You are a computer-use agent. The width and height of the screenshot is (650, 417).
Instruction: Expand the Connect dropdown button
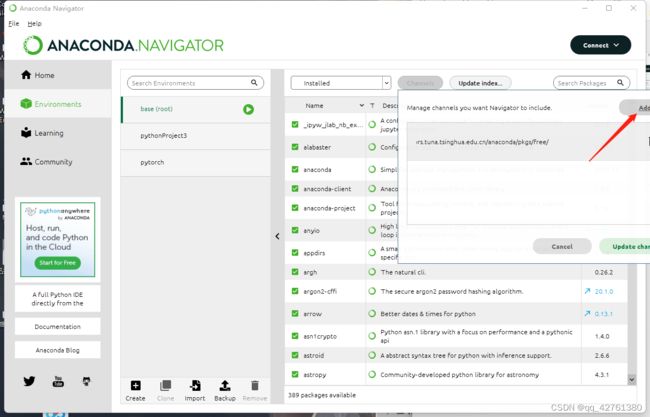(x=601, y=45)
